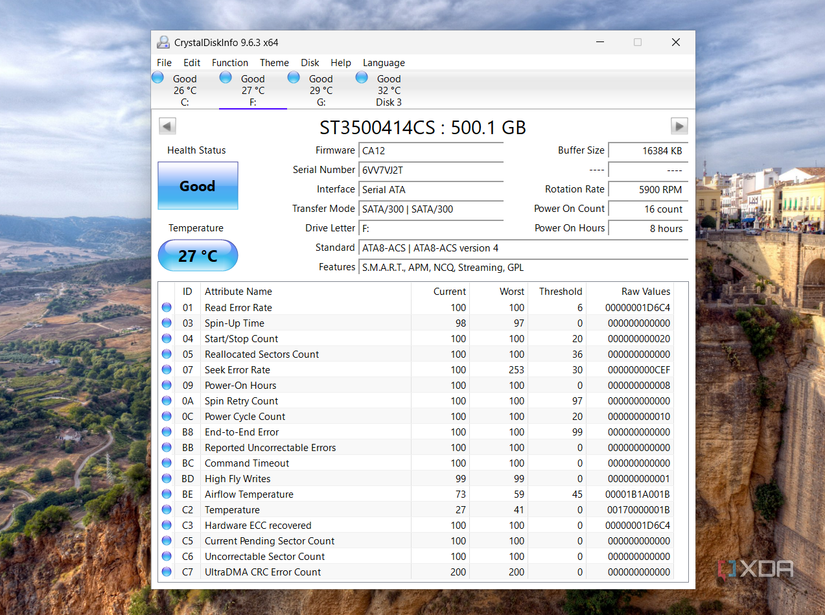The width and height of the screenshot is (825, 615).
Task: Click the Power On Hours value 8 hours
Action: (x=648, y=228)
